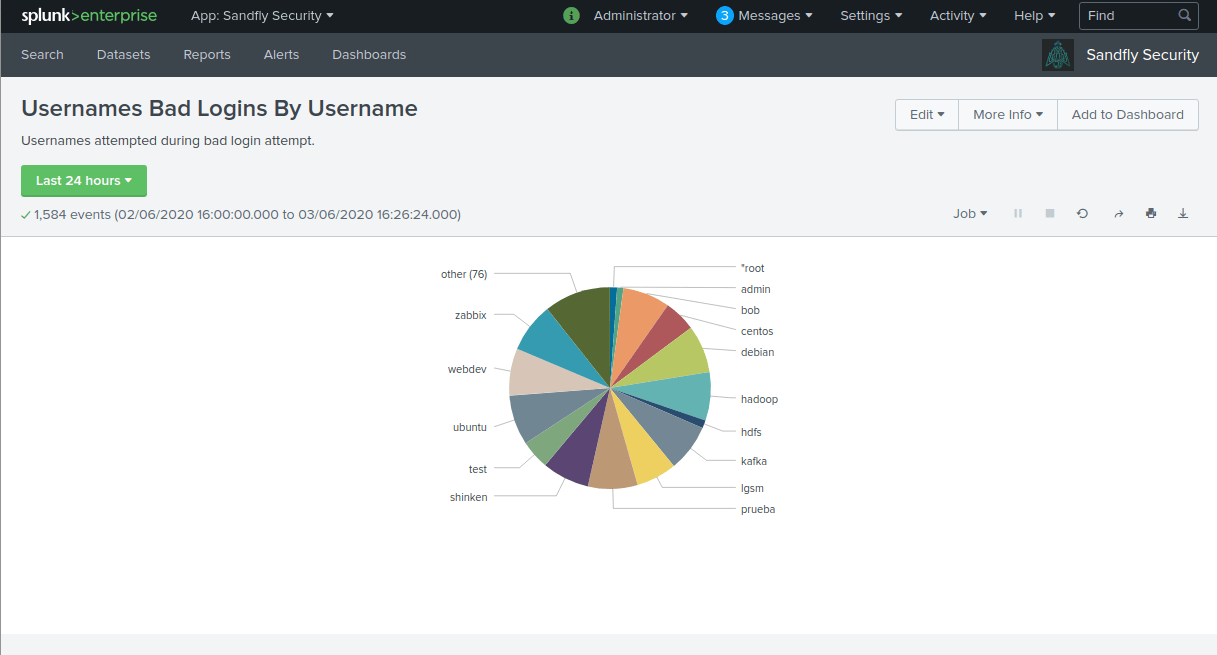Change the Last 24 hours time range
The width and height of the screenshot is (1217, 655).
[84, 181]
